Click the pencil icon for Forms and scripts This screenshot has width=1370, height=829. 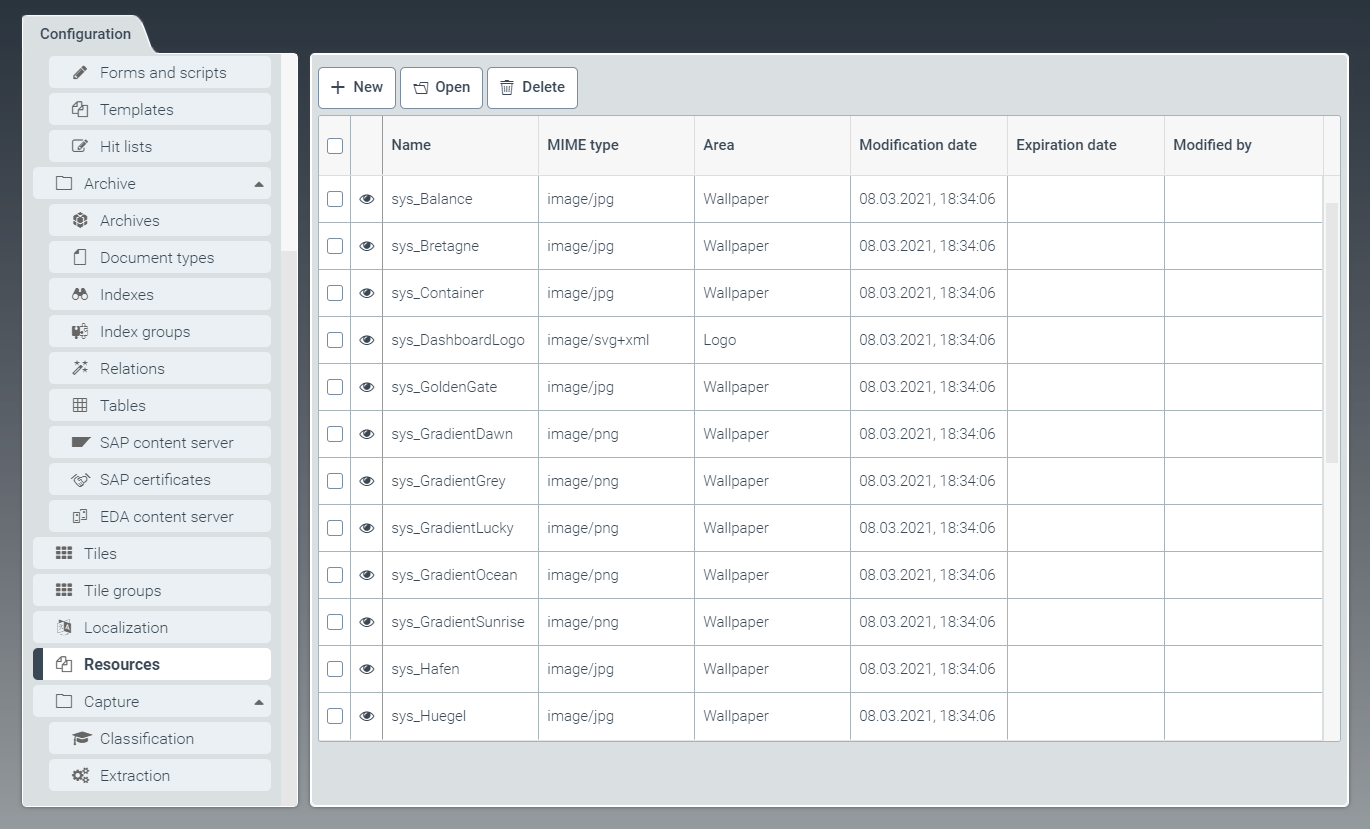pos(80,73)
